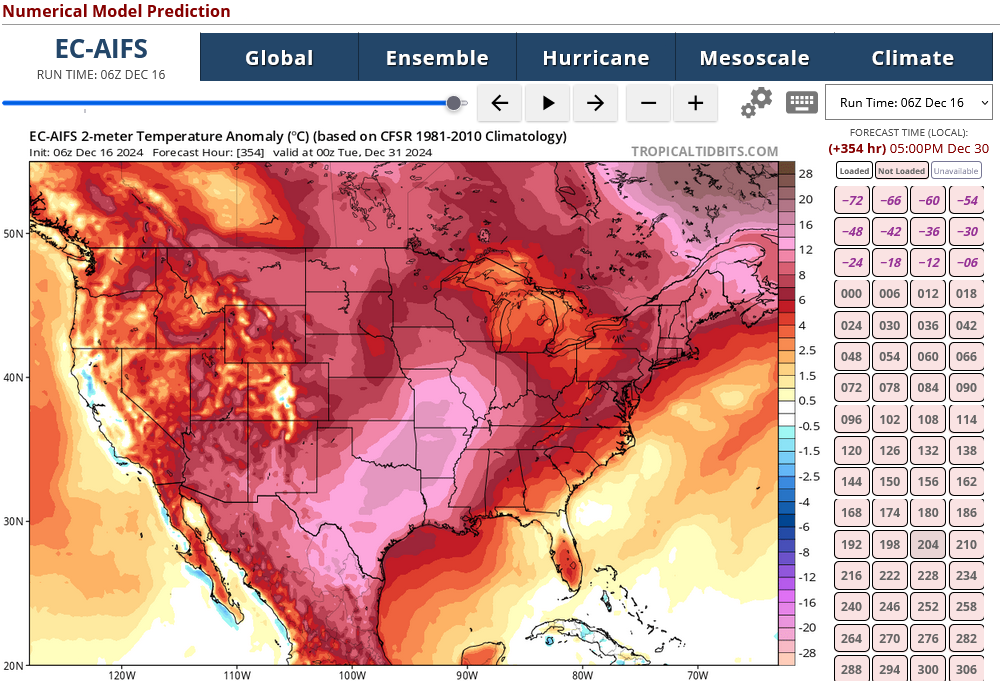Load forecast hour 066
The image size is (1000, 681).
pos(966,356)
